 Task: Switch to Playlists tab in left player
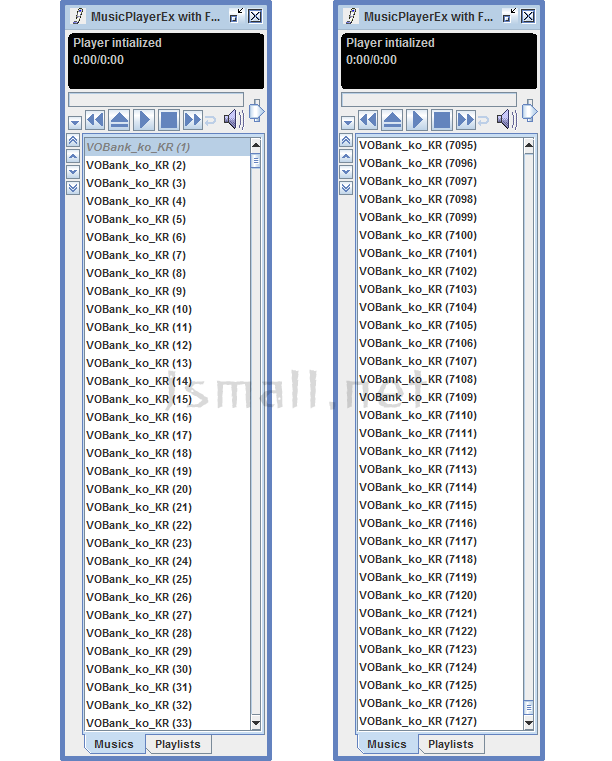pyautogui.click(x=178, y=744)
